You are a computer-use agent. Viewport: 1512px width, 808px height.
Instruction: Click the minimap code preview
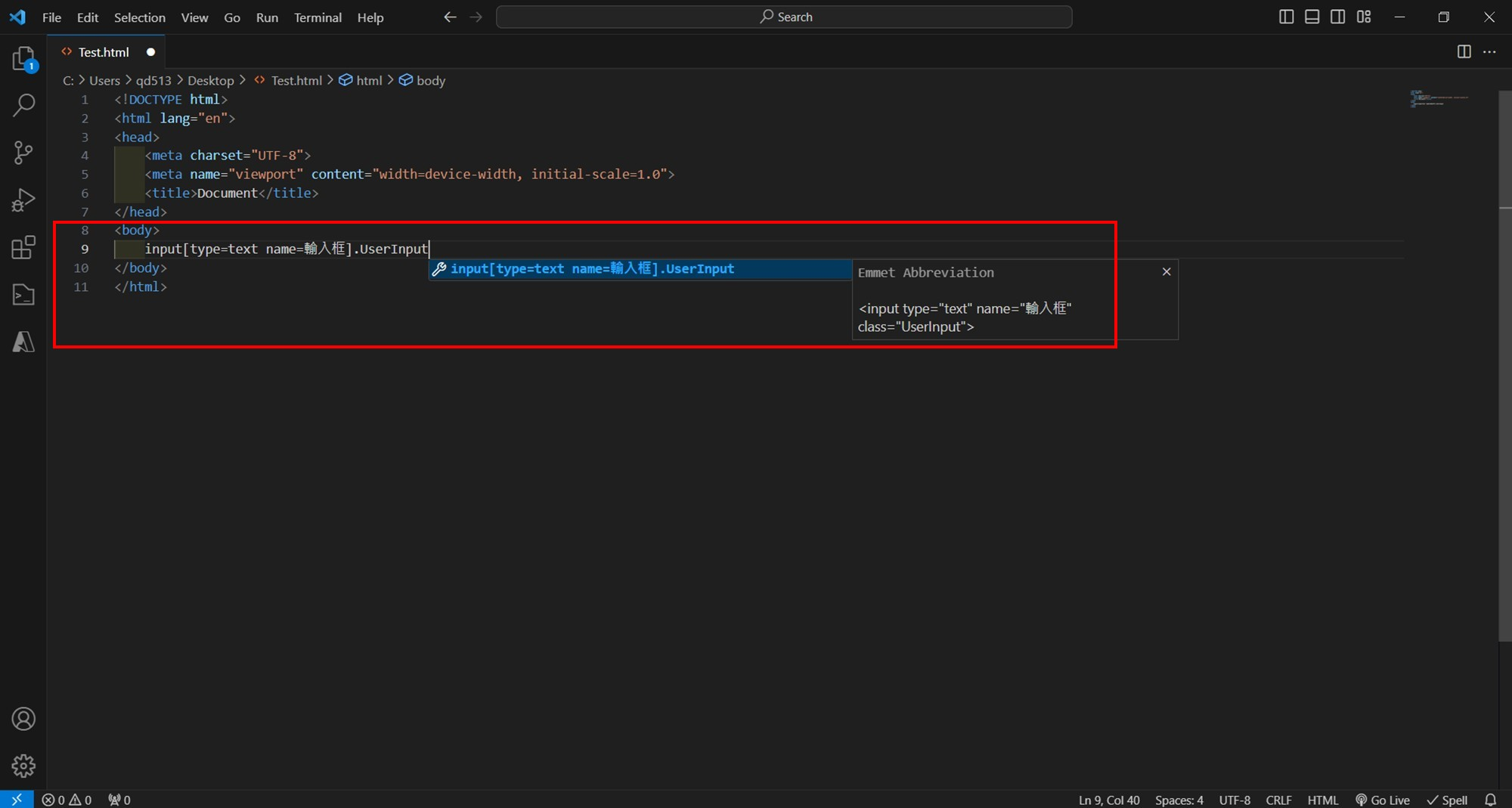coord(1439,99)
